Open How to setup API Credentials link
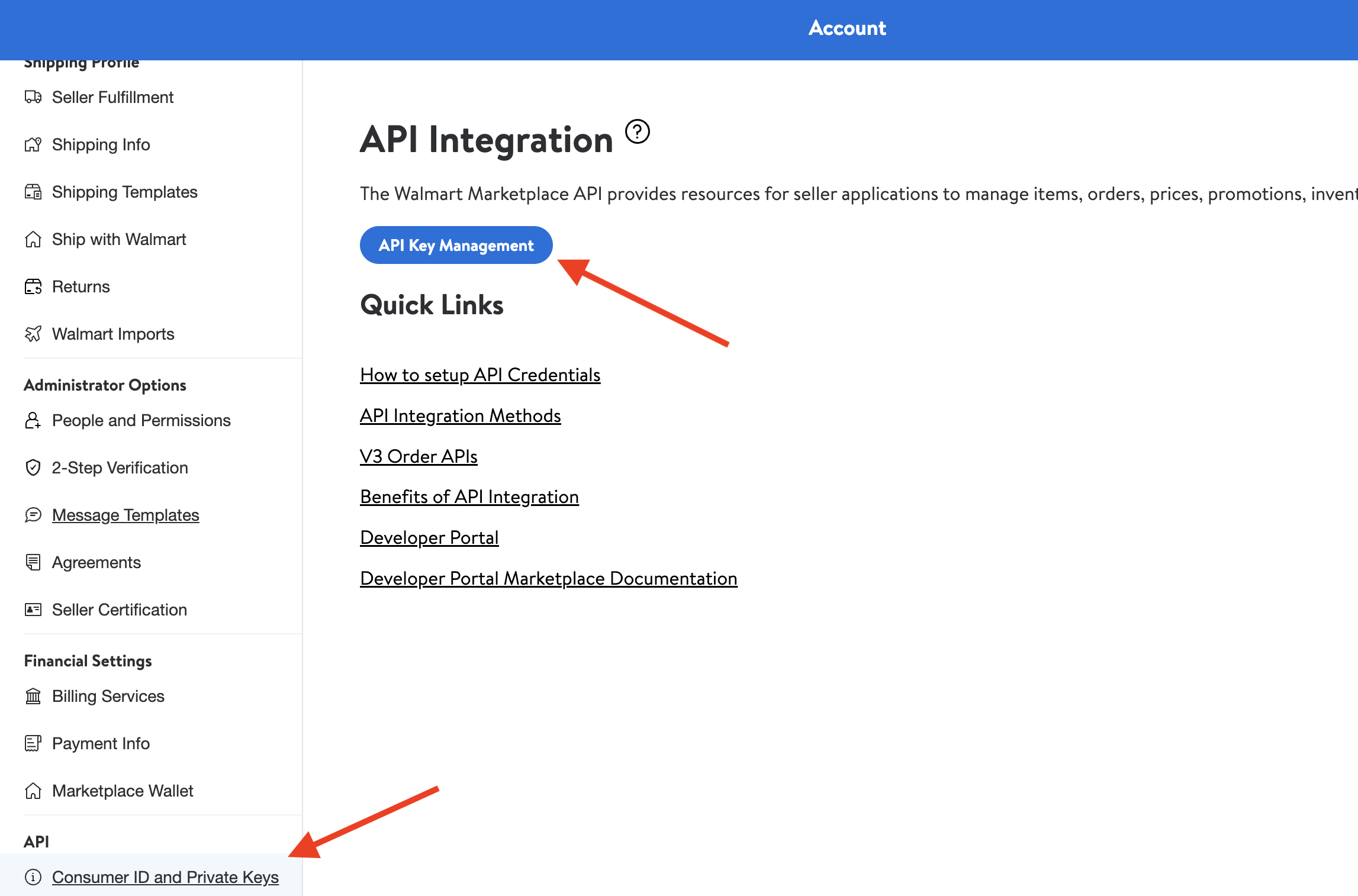Screen dimensions: 1358x896 (480, 375)
